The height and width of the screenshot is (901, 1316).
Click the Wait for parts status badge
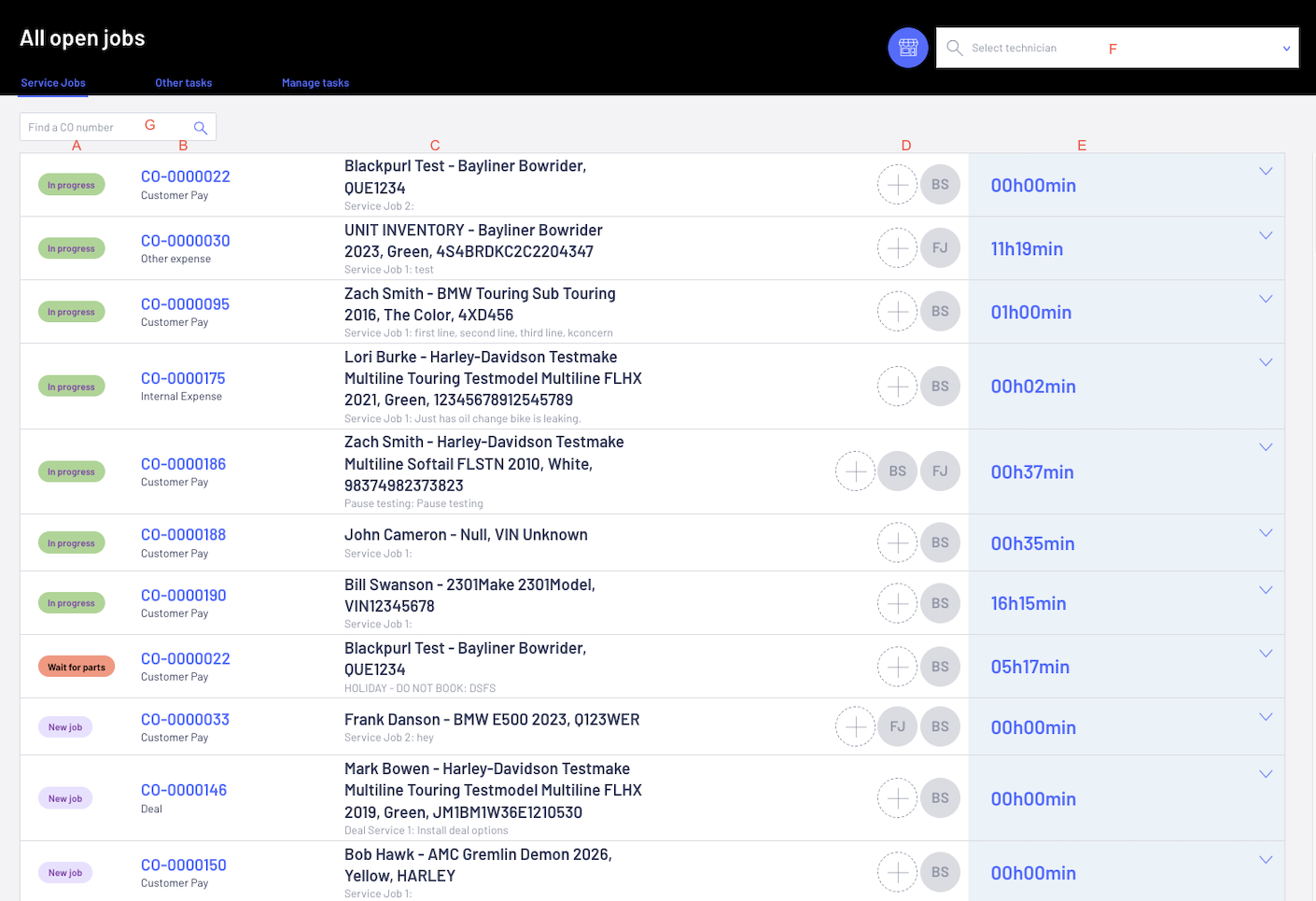[x=77, y=667]
